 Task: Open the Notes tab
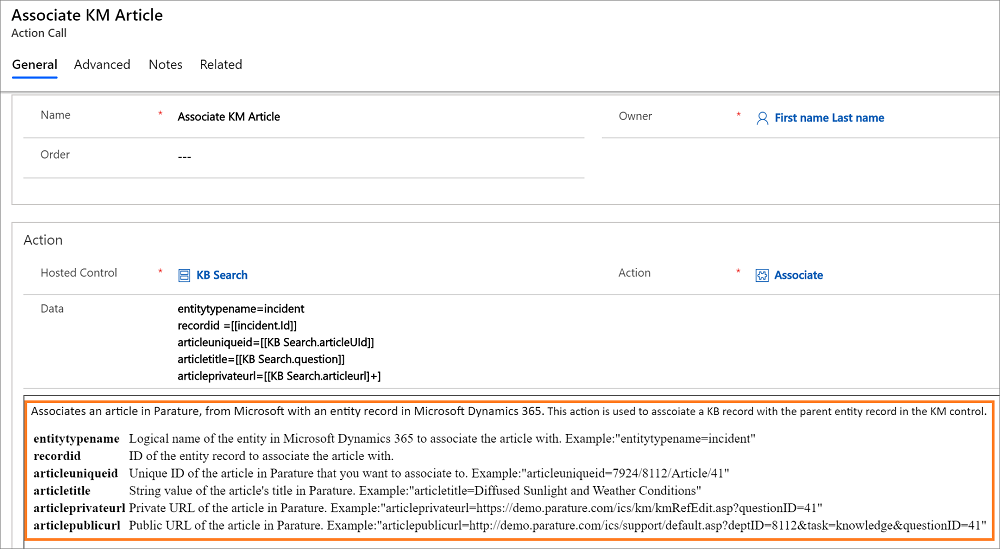(165, 64)
